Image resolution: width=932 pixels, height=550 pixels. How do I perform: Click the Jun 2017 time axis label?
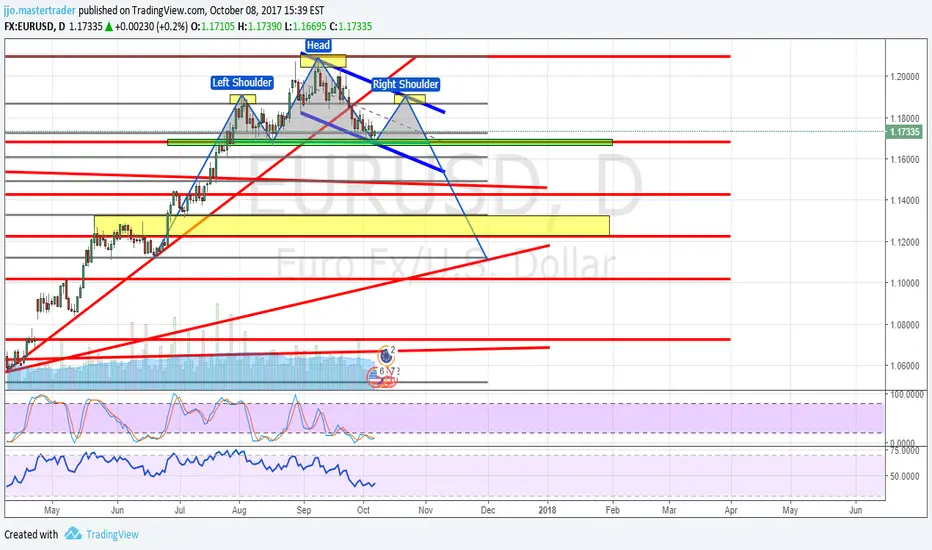pos(117,510)
